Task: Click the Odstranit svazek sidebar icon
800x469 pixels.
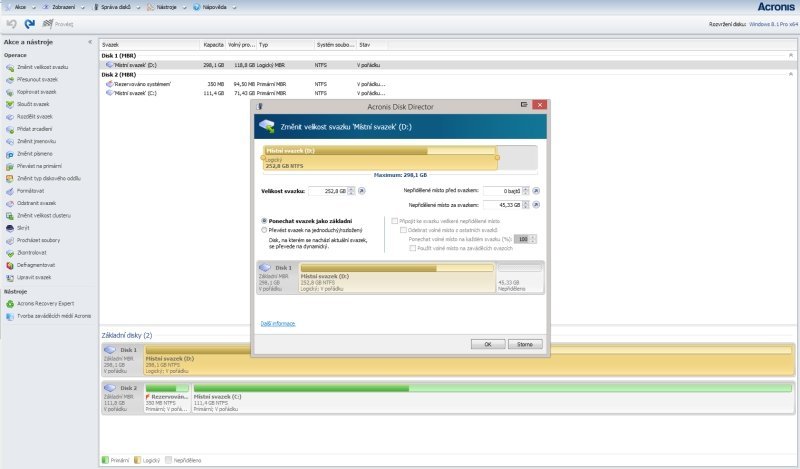Action: pos(10,203)
